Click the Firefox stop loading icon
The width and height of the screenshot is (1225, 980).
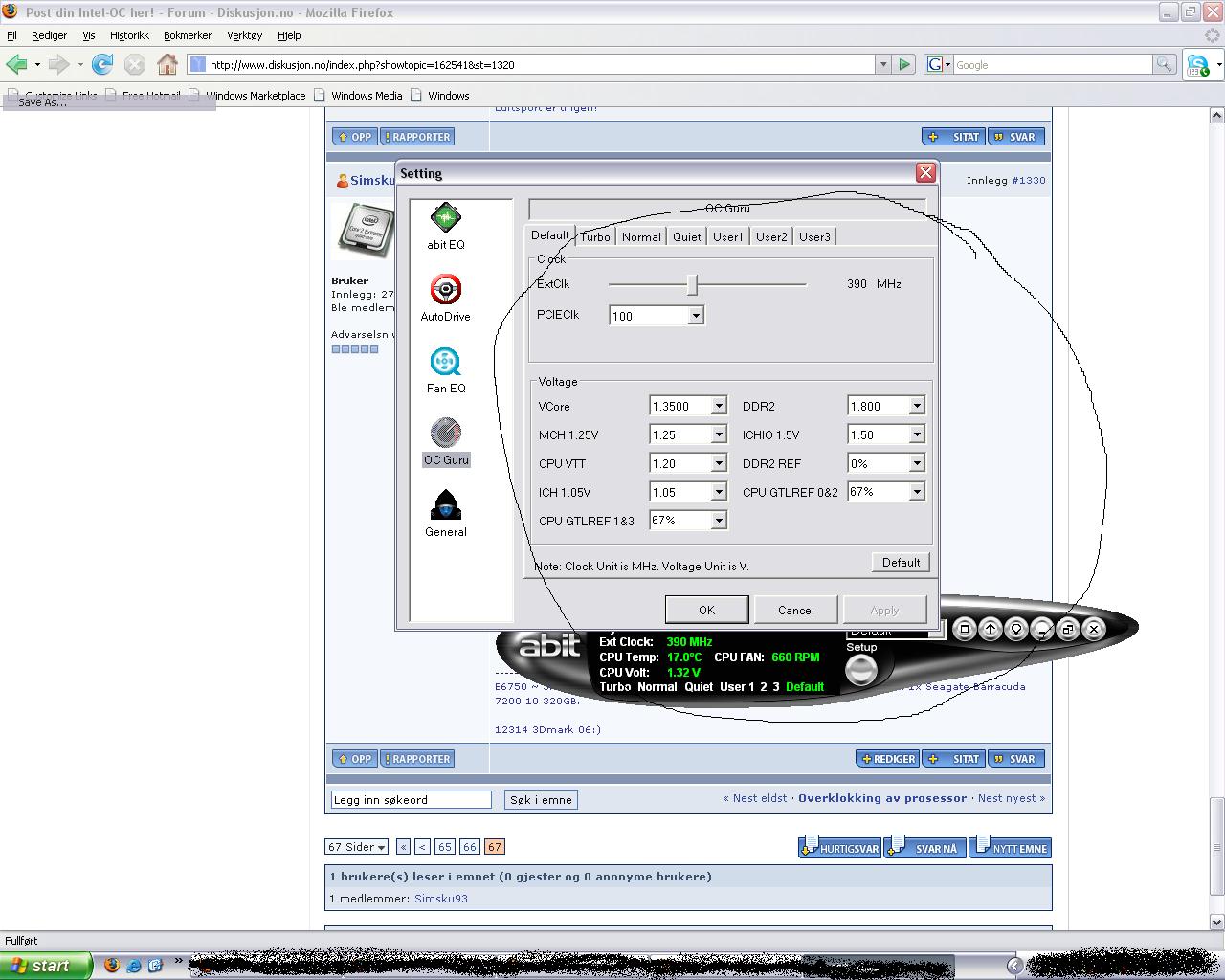[x=135, y=64]
